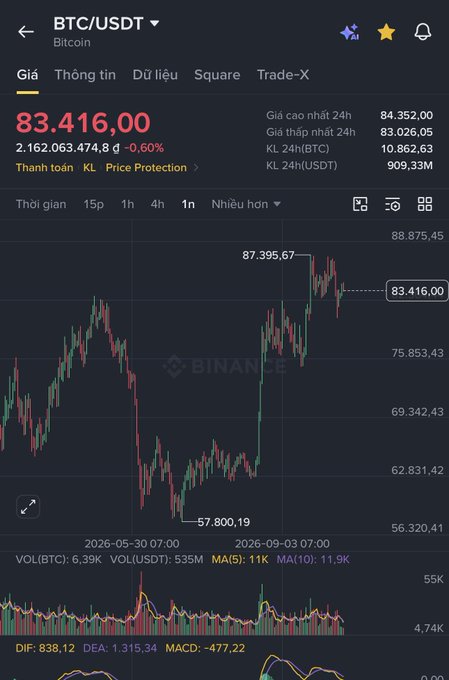Image resolution: width=449 pixels, height=680 pixels.
Task: Go back using the arrow icon
Action: (x=26, y=32)
